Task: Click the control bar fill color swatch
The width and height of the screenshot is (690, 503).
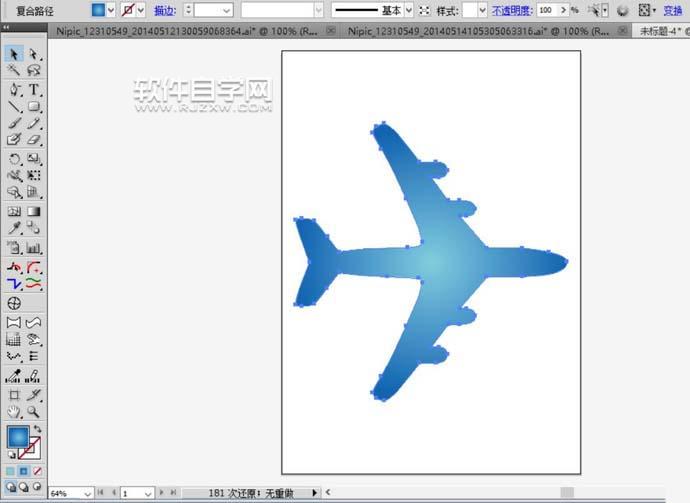Action: [98, 10]
